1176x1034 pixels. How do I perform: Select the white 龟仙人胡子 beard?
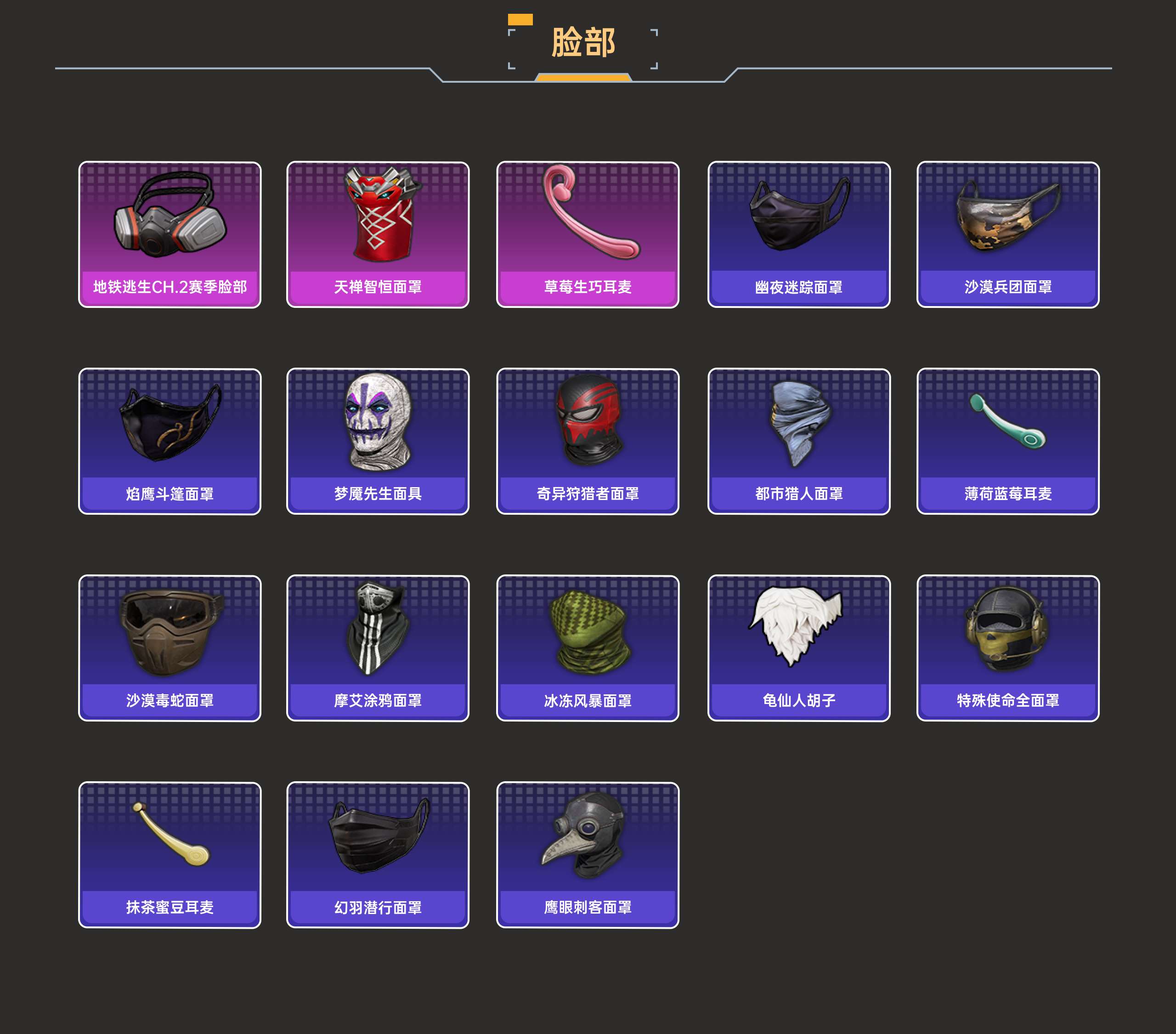[x=798, y=648]
